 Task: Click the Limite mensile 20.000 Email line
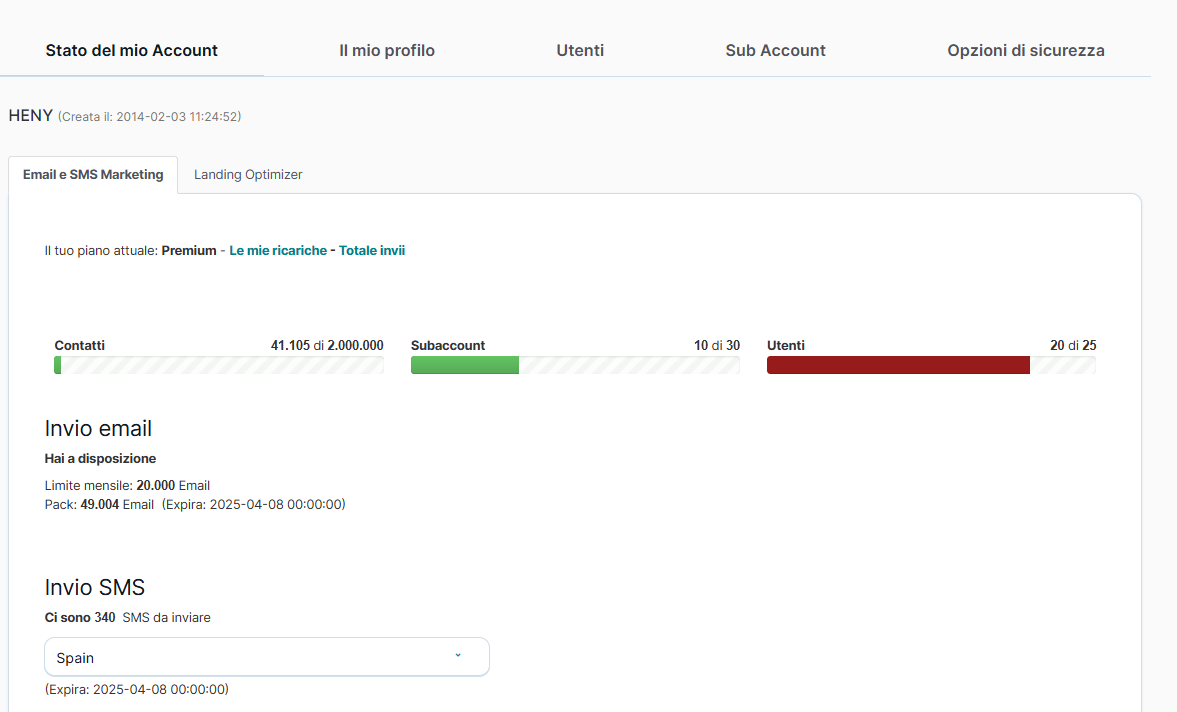tap(127, 486)
